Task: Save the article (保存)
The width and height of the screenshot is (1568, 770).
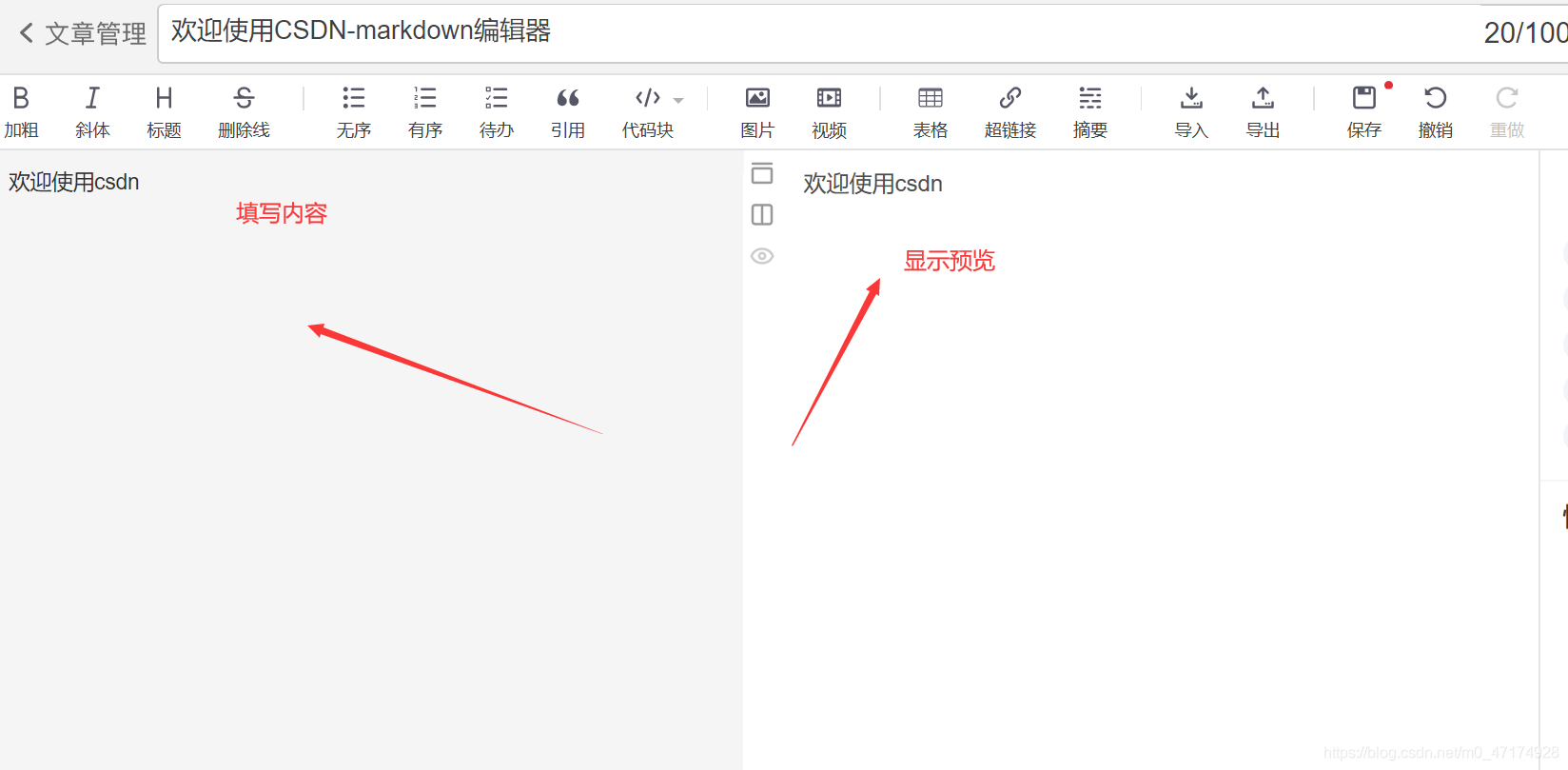Action: pos(1363,112)
